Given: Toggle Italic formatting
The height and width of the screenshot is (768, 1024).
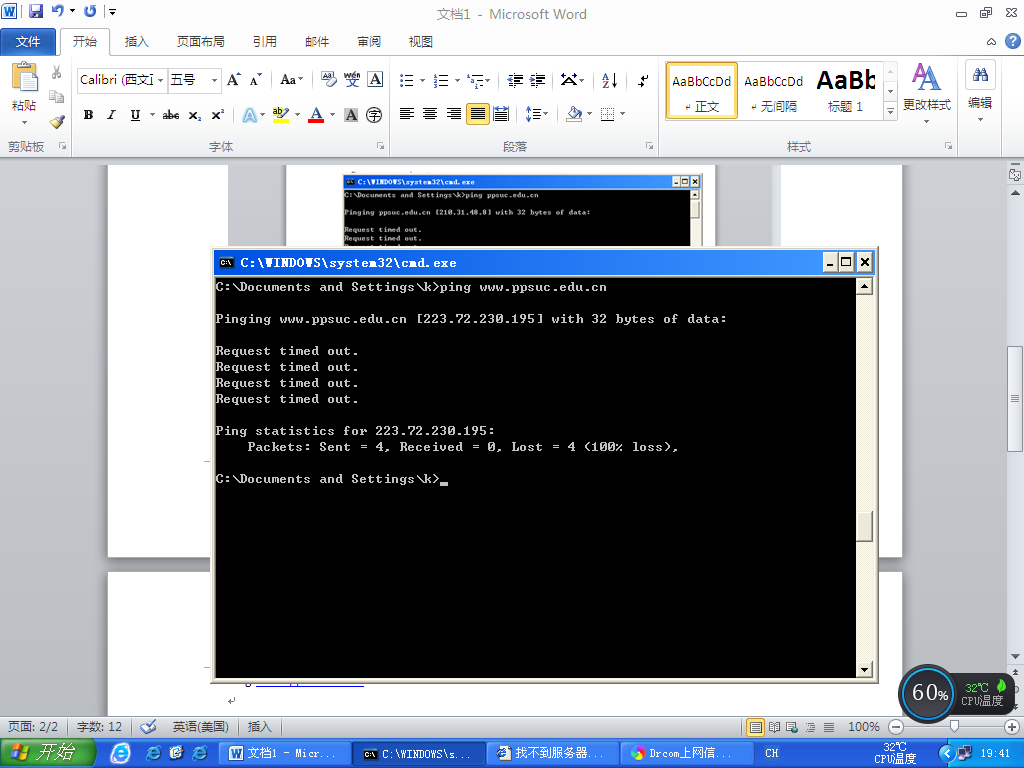Looking at the screenshot, I should point(111,115).
